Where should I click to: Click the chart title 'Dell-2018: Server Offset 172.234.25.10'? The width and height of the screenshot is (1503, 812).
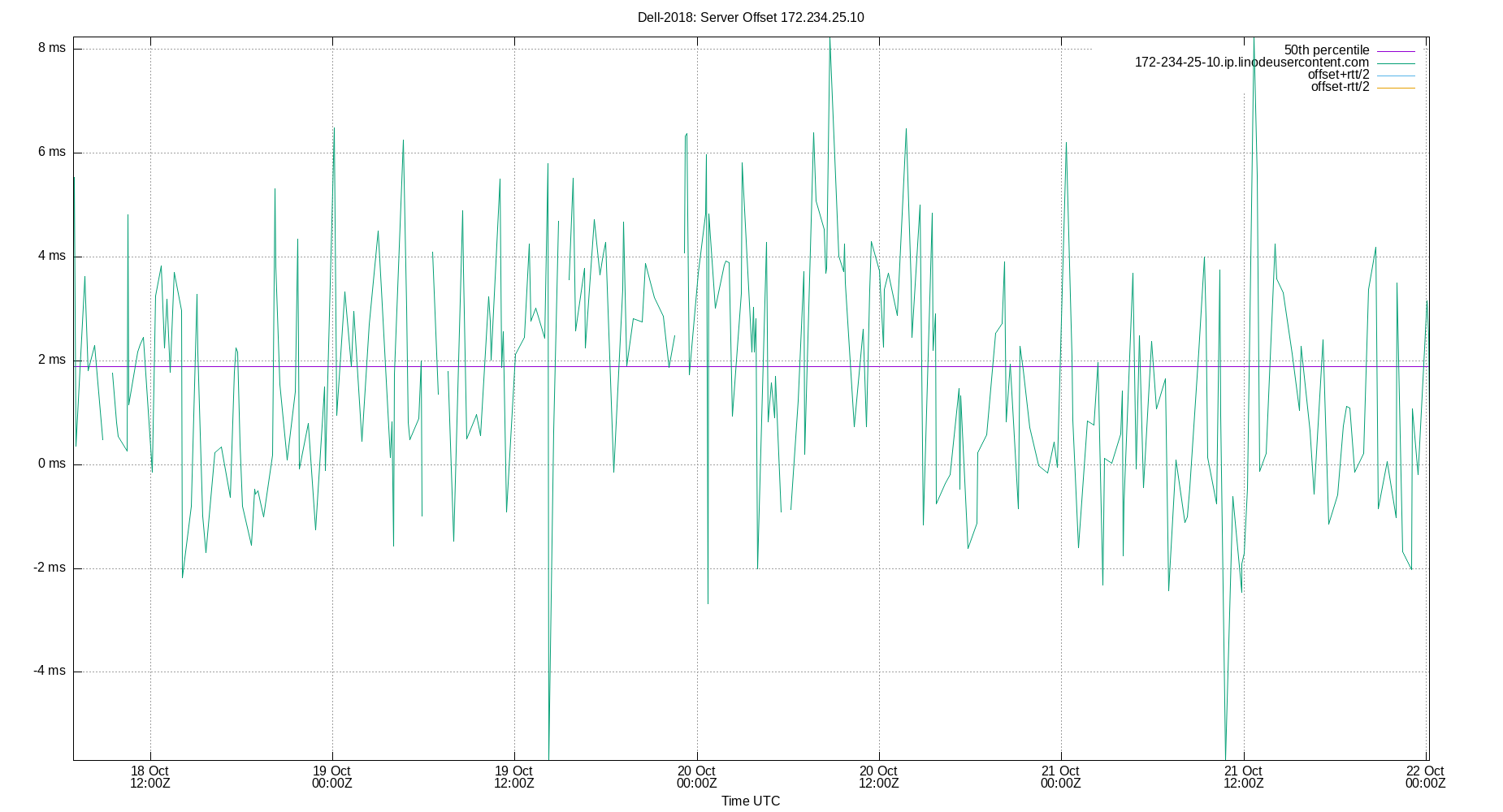(x=751, y=17)
